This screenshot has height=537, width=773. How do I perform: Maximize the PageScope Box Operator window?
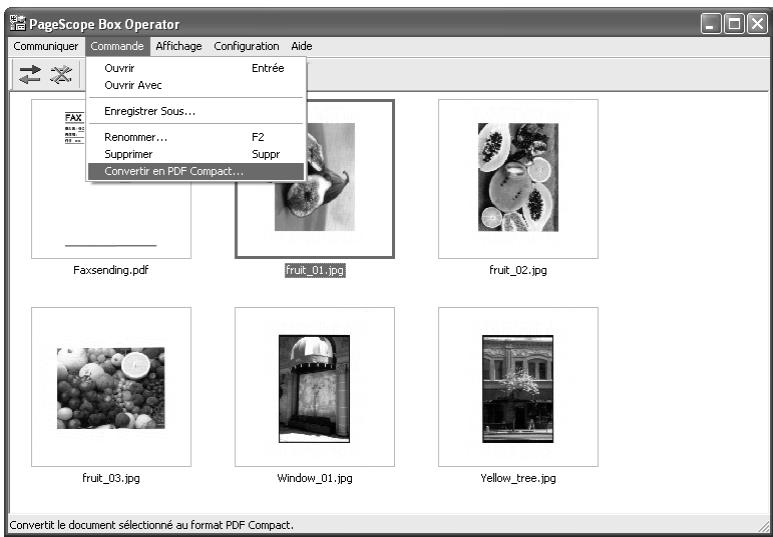[x=735, y=24]
